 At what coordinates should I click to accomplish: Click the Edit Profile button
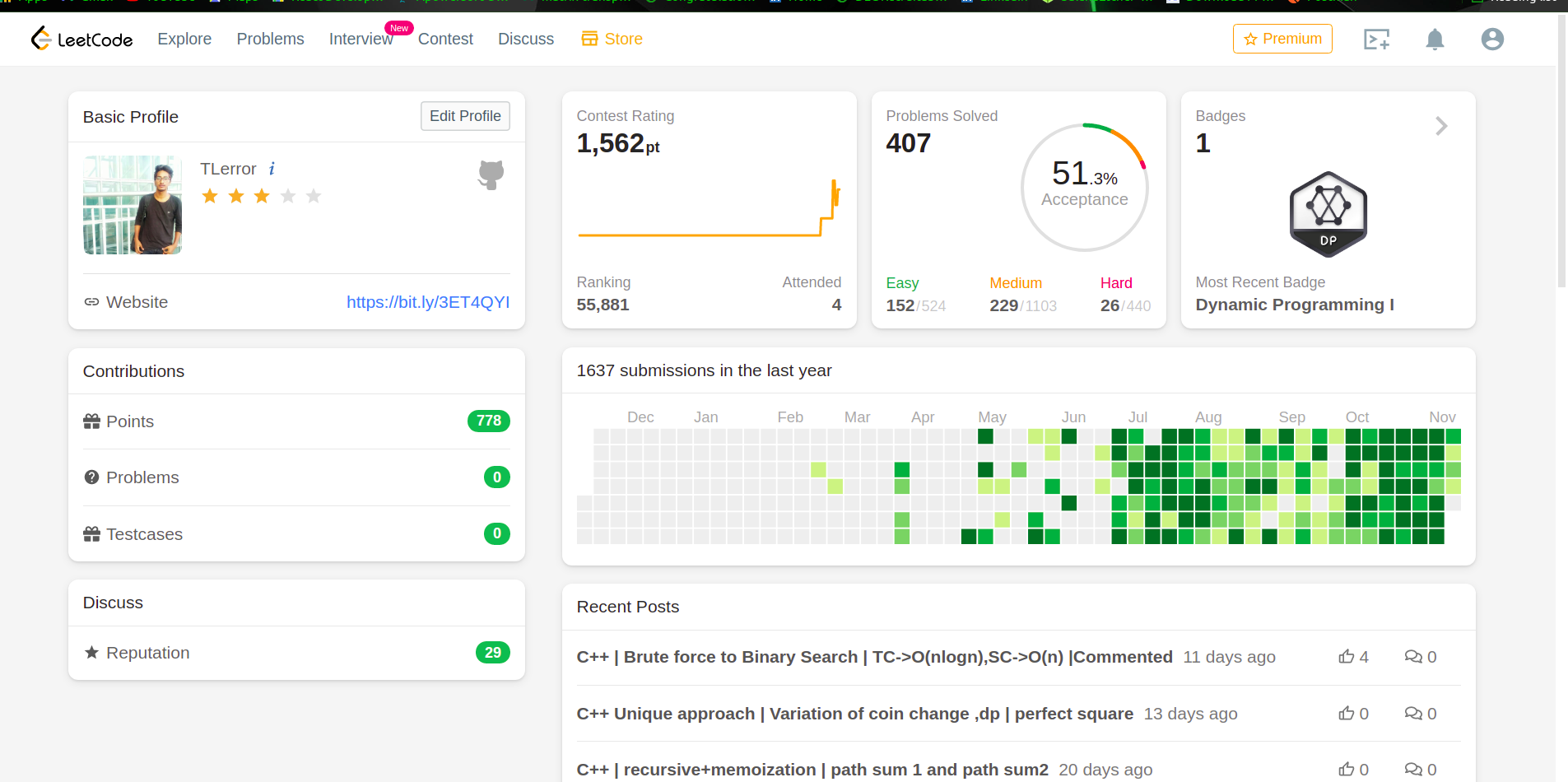point(465,116)
